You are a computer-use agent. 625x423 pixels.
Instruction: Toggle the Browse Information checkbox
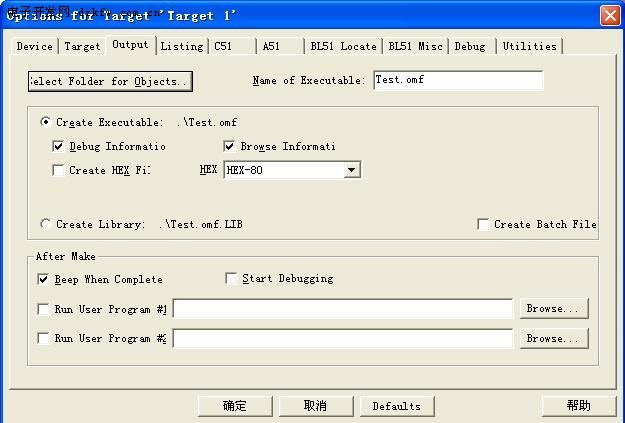[229, 146]
